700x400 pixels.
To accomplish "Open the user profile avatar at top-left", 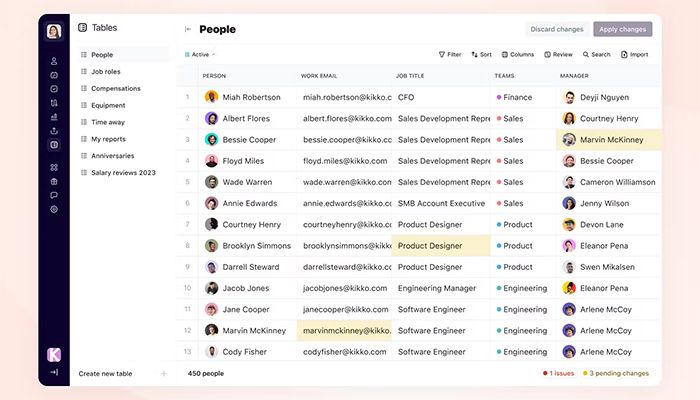I will 54,30.
